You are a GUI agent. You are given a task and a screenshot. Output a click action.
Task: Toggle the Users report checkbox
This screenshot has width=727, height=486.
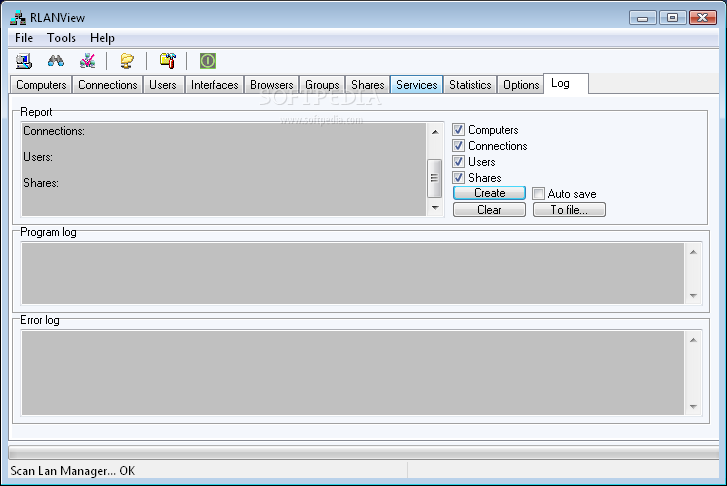click(459, 161)
